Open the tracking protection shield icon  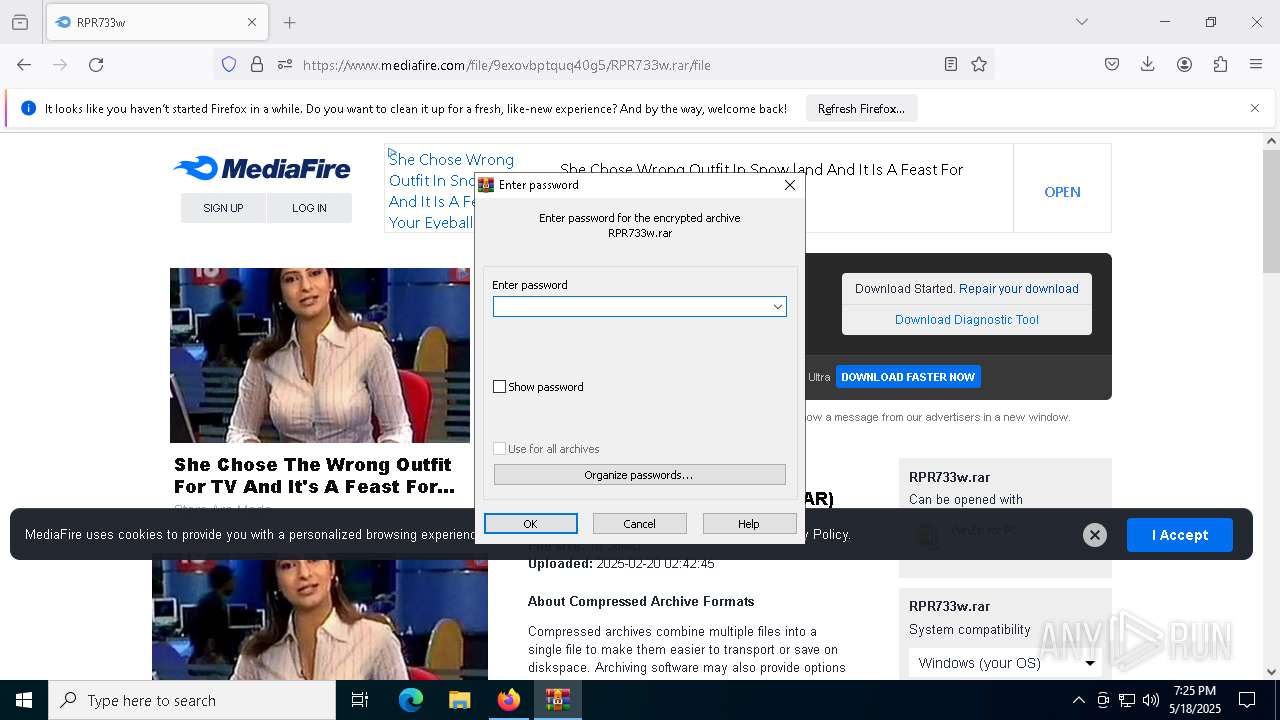point(229,64)
